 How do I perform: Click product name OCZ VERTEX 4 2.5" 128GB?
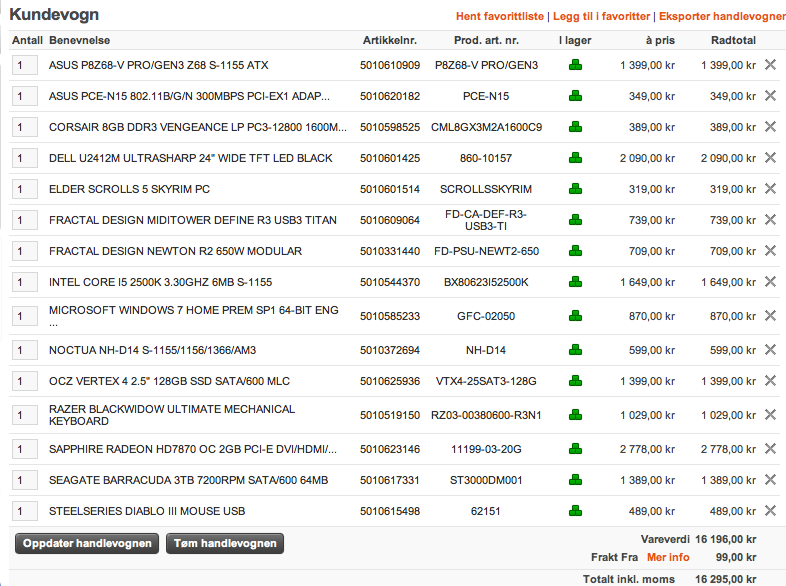pyautogui.click(x=169, y=381)
